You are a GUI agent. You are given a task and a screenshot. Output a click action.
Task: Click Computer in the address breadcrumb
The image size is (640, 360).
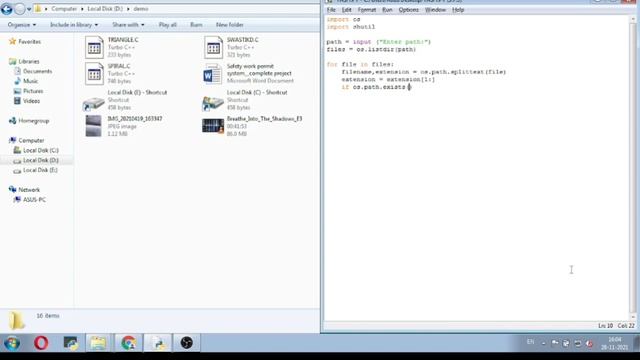pos(64,9)
